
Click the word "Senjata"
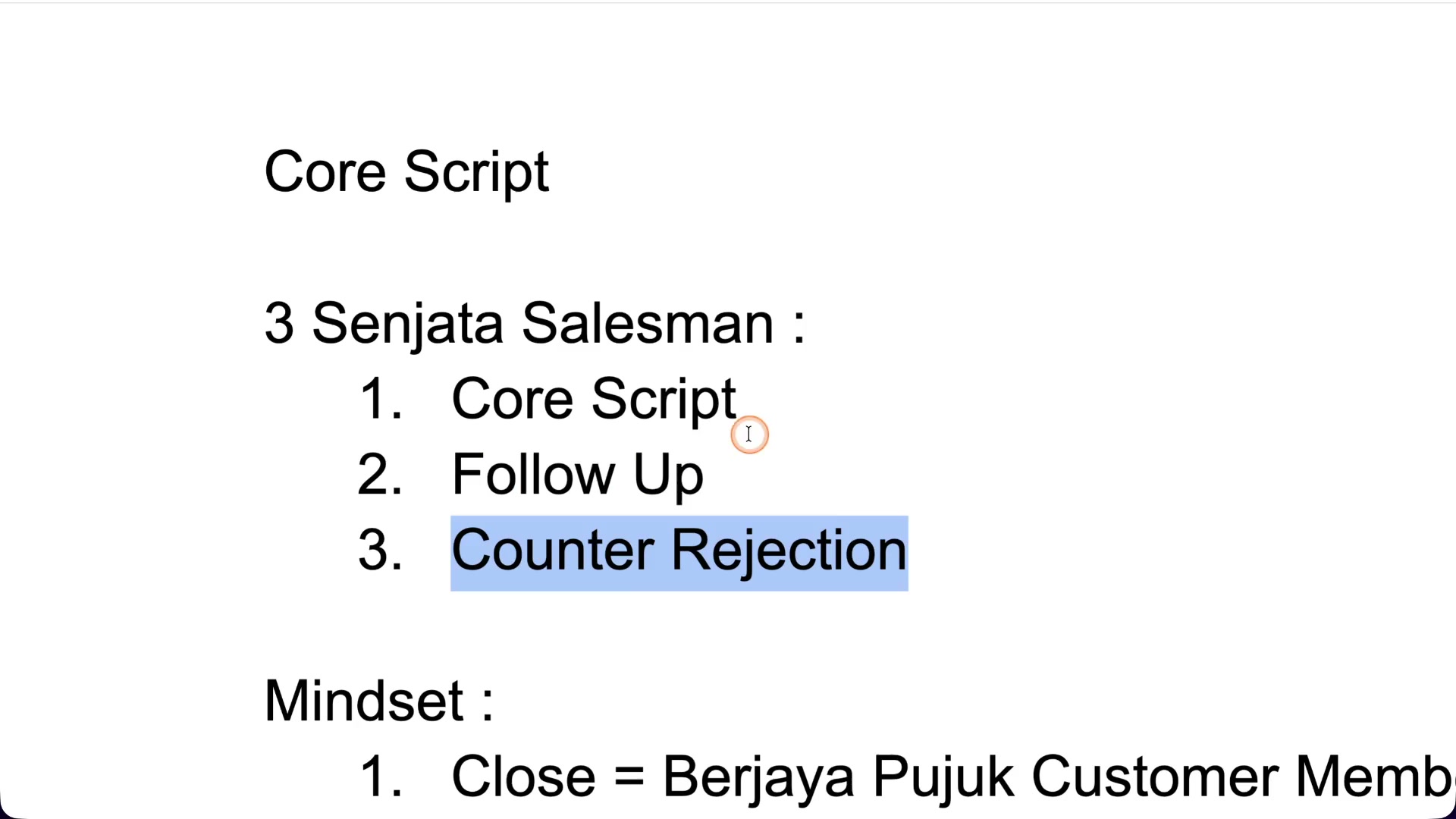(408, 324)
